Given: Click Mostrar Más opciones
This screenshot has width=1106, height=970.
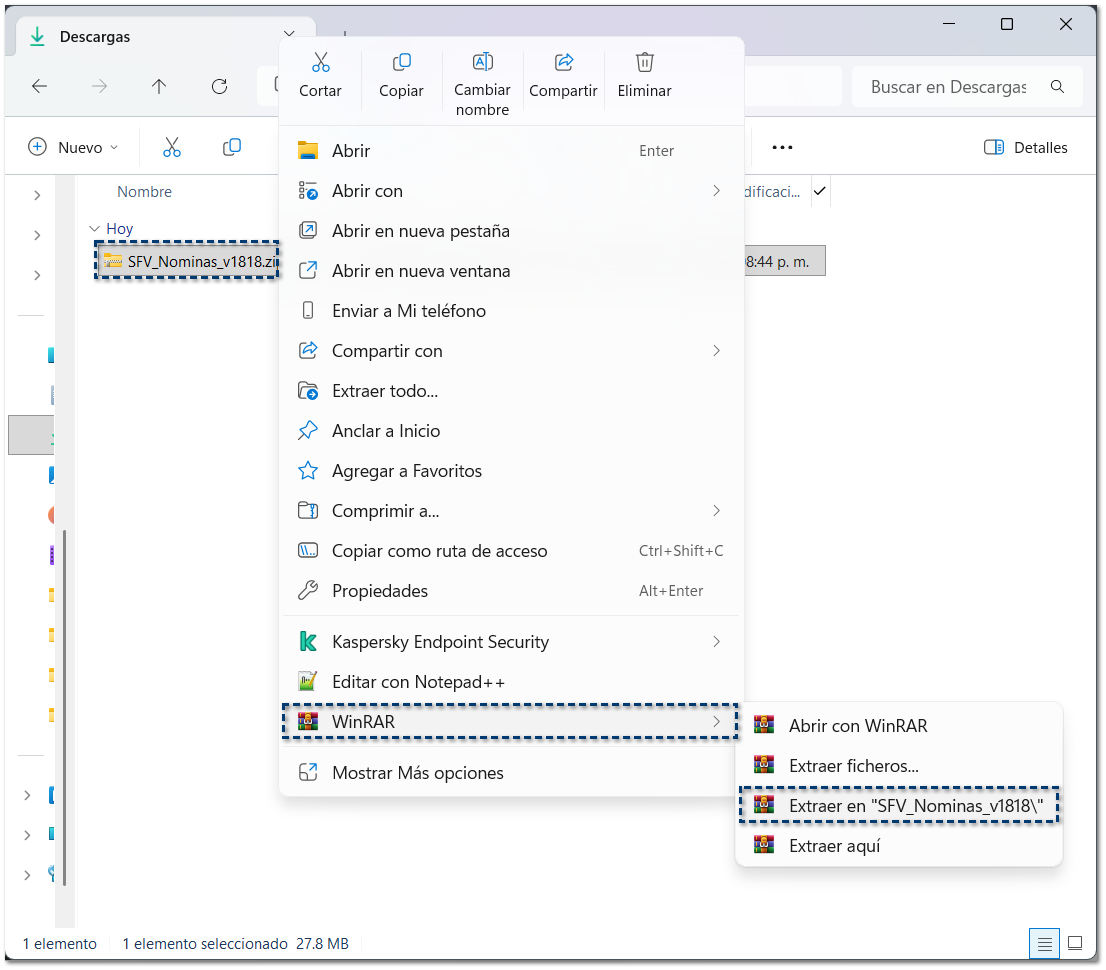Looking at the screenshot, I should pyautogui.click(x=418, y=773).
